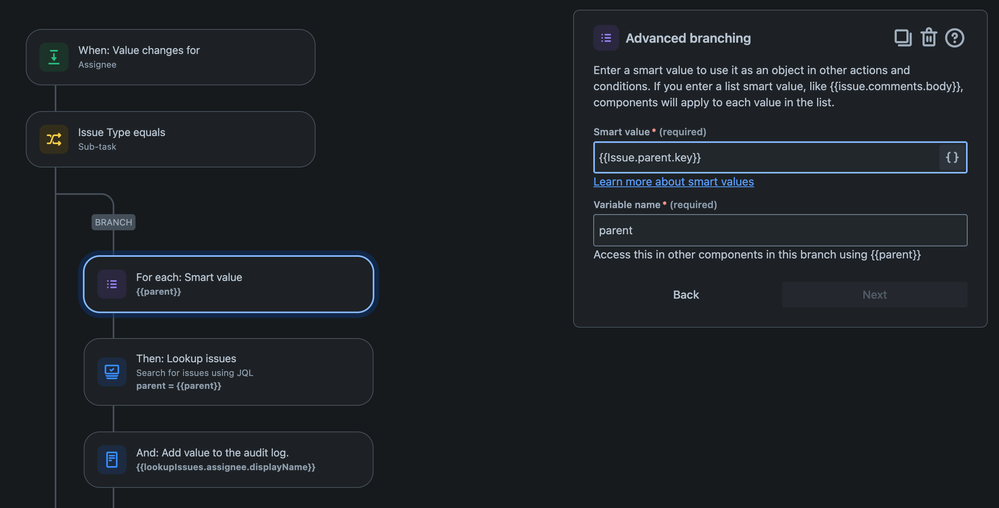Click the BRANCH label tag

(x=113, y=222)
